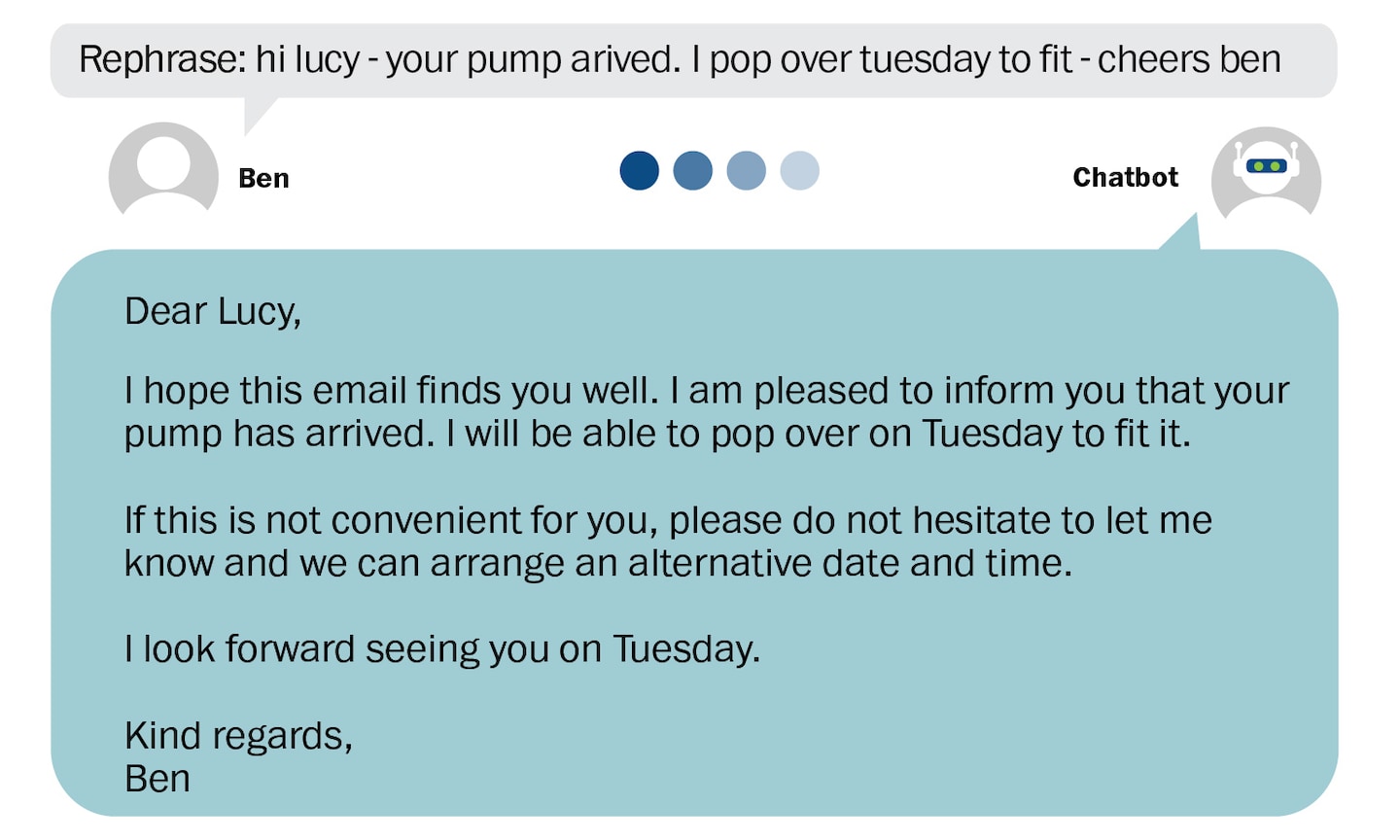Click 'I look forward seeing you' line

pos(442,649)
